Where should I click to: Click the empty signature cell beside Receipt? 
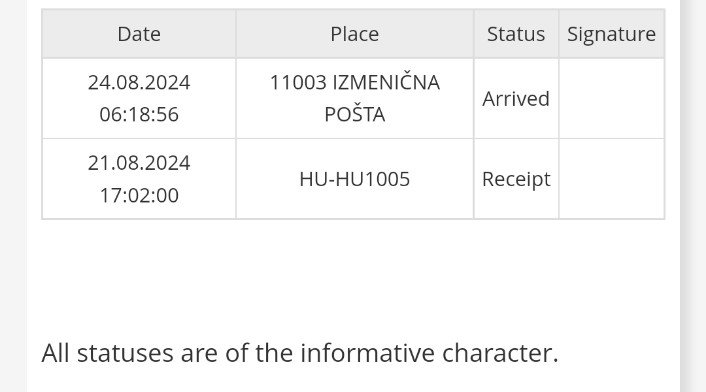[x=611, y=179]
